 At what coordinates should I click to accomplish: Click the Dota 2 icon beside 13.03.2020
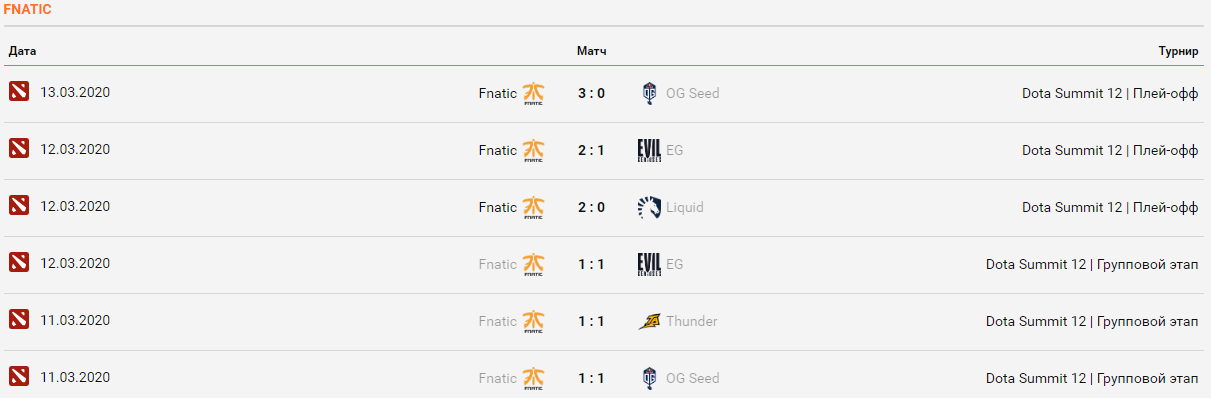pyautogui.click(x=19, y=92)
